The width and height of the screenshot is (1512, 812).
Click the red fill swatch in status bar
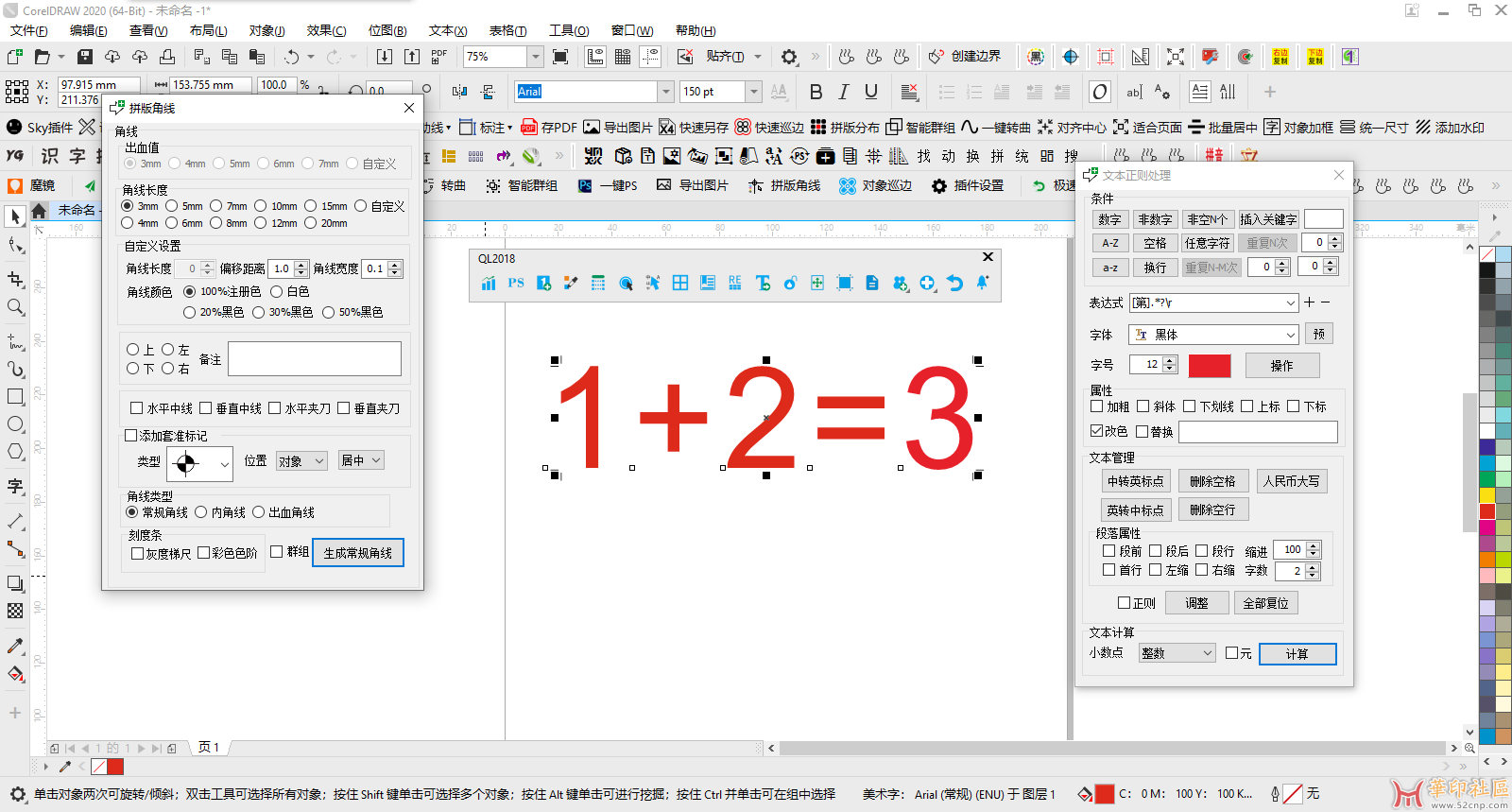[1104, 794]
